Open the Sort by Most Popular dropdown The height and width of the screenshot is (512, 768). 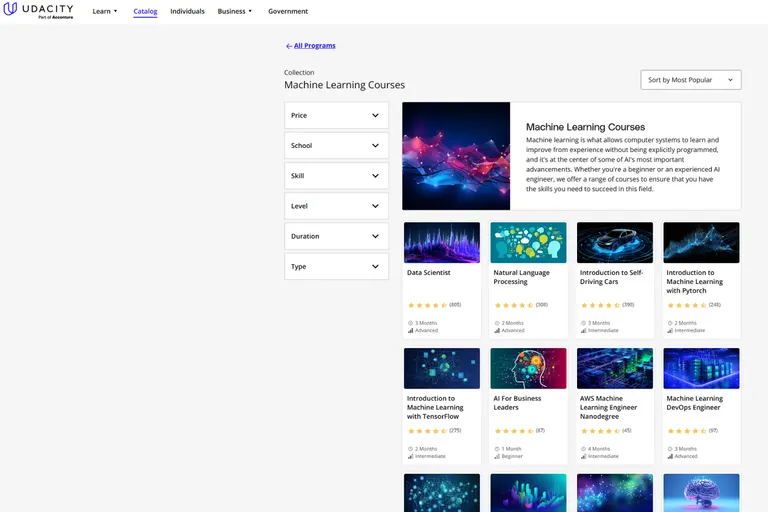tap(691, 80)
